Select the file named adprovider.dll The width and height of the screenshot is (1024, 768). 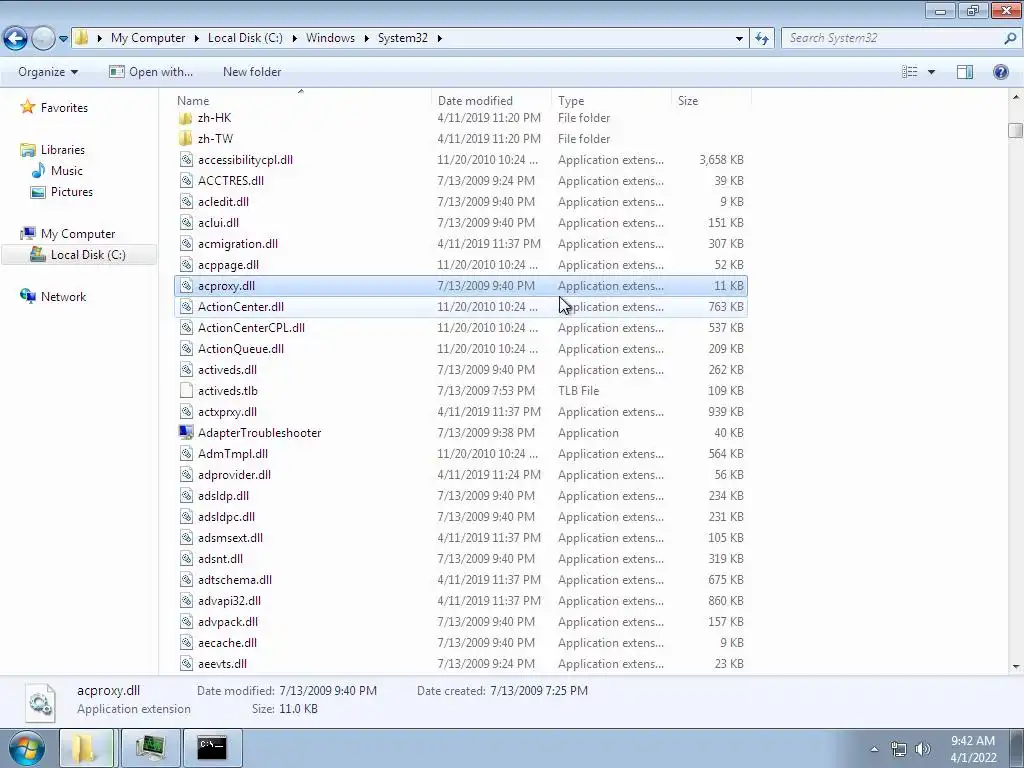[x=234, y=475]
